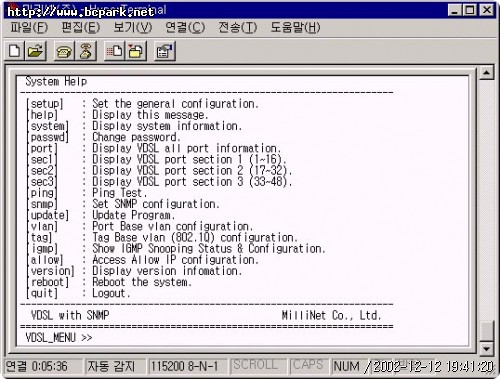Open the 파일(F) menu
This screenshot has width=500, height=379.
click(29, 27)
